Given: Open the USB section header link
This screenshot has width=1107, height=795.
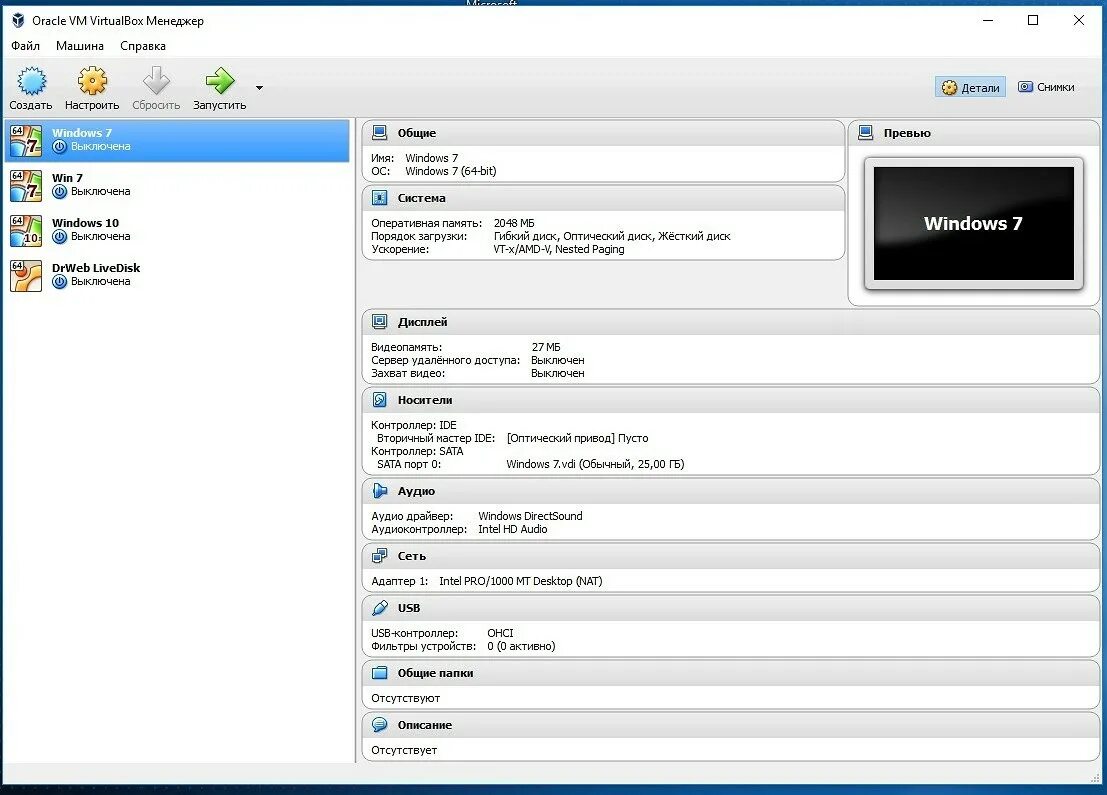Looking at the screenshot, I should 409,609.
